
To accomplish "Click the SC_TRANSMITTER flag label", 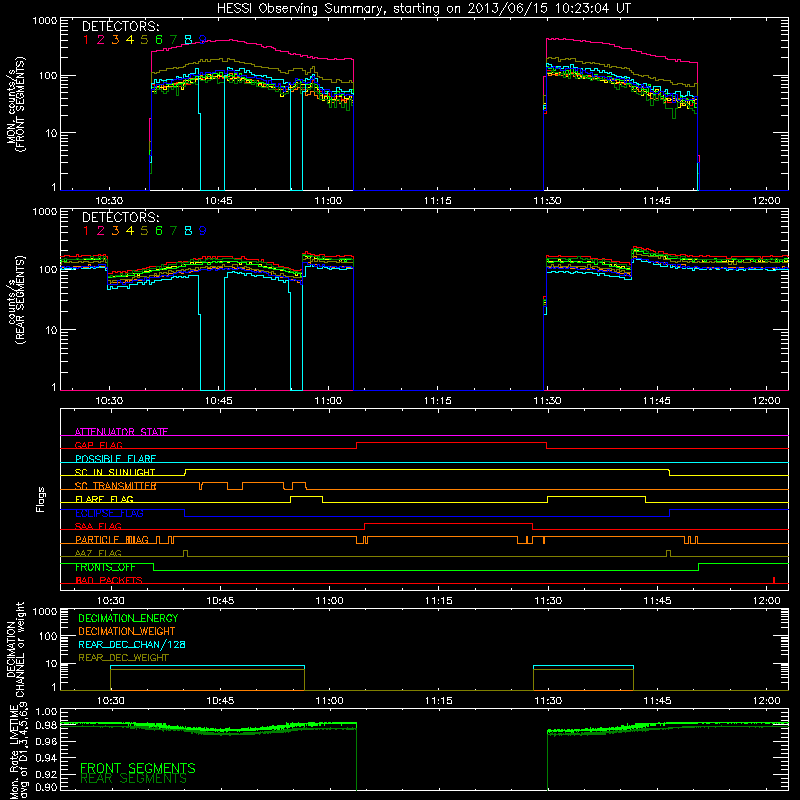I will pos(115,486).
